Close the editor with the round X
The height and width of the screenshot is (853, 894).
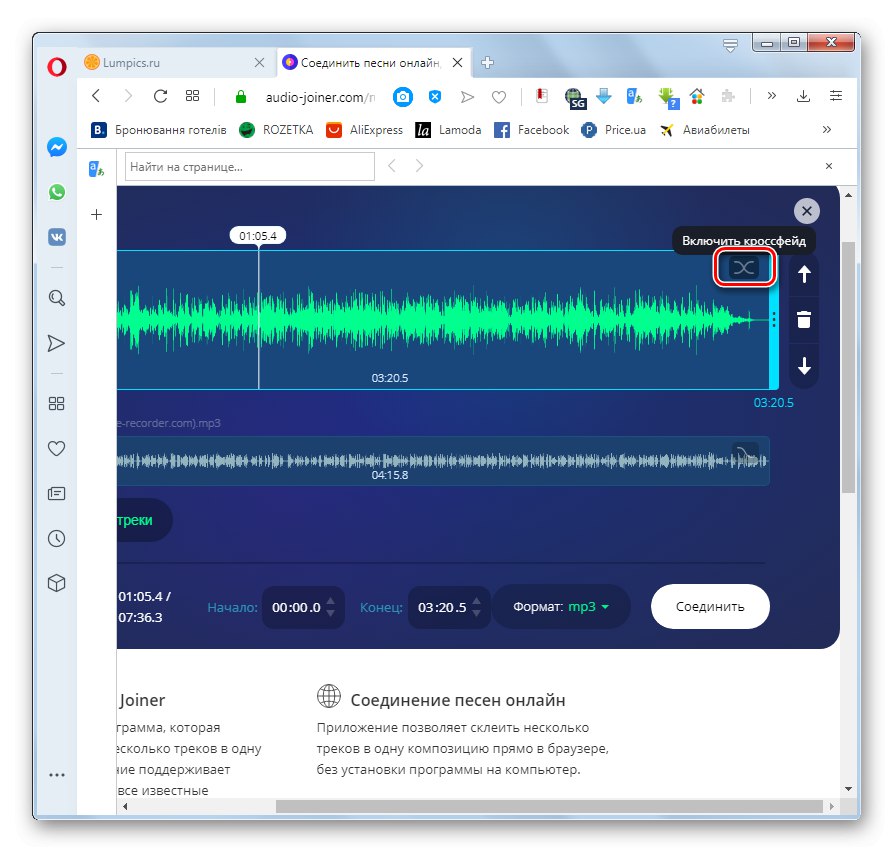pyautogui.click(x=807, y=211)
